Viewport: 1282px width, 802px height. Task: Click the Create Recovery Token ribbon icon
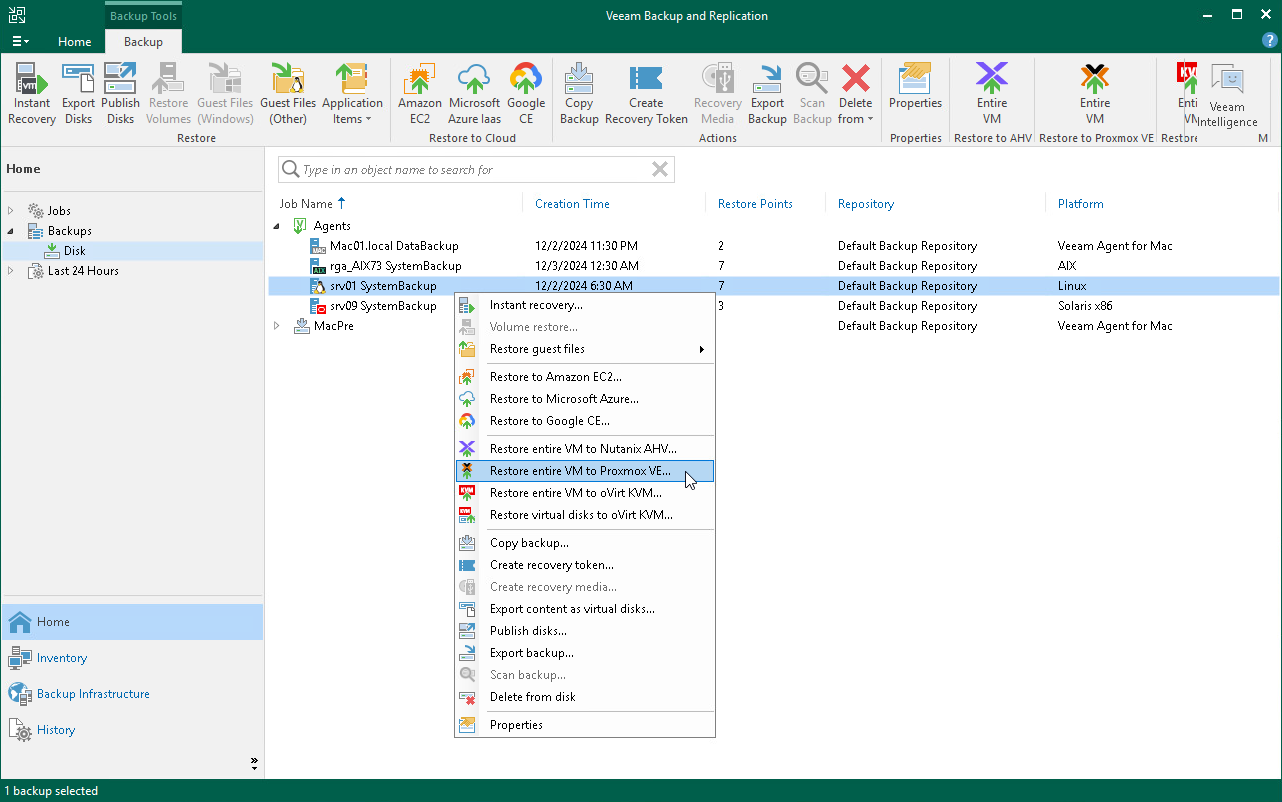coord(646,92)
